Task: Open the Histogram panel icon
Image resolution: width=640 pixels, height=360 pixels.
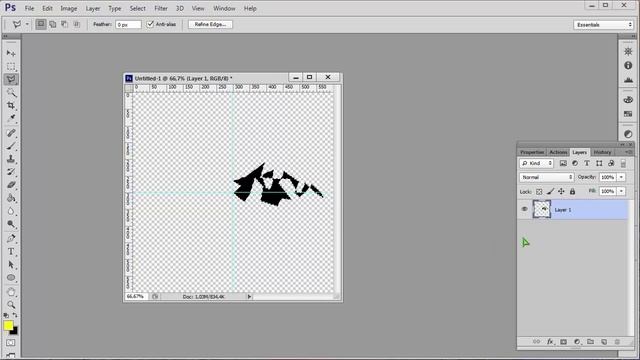Action: [x=628, y=80]
